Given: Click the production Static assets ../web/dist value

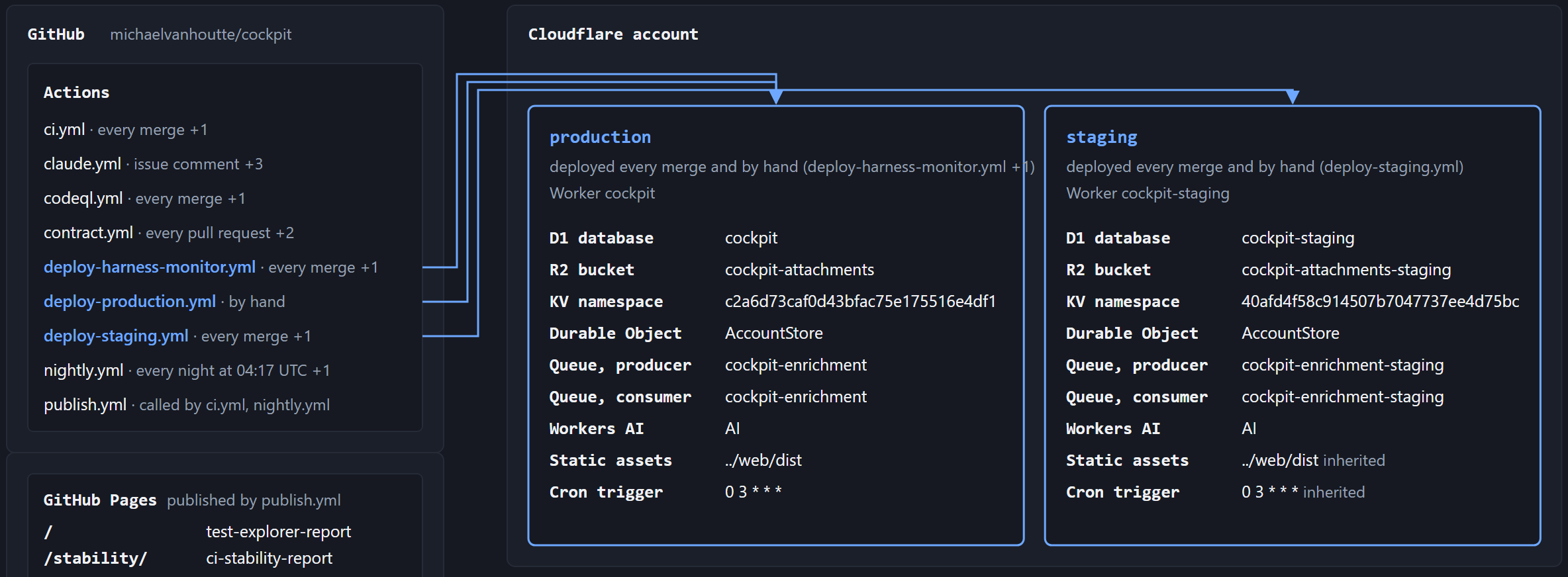Looking at the screenshot, I should 763,461.
